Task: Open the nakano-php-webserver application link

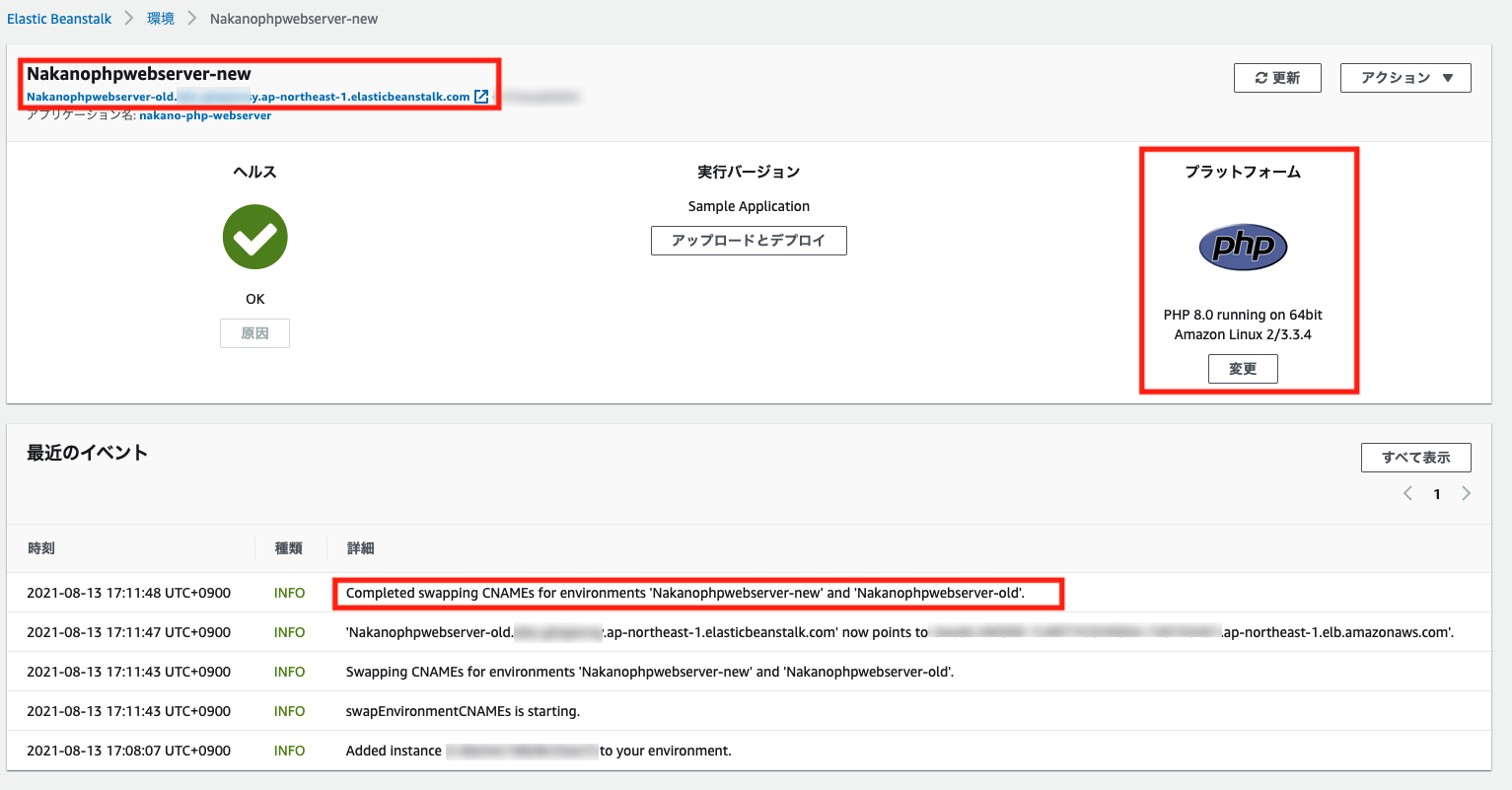Action: (x=205, y=115)
